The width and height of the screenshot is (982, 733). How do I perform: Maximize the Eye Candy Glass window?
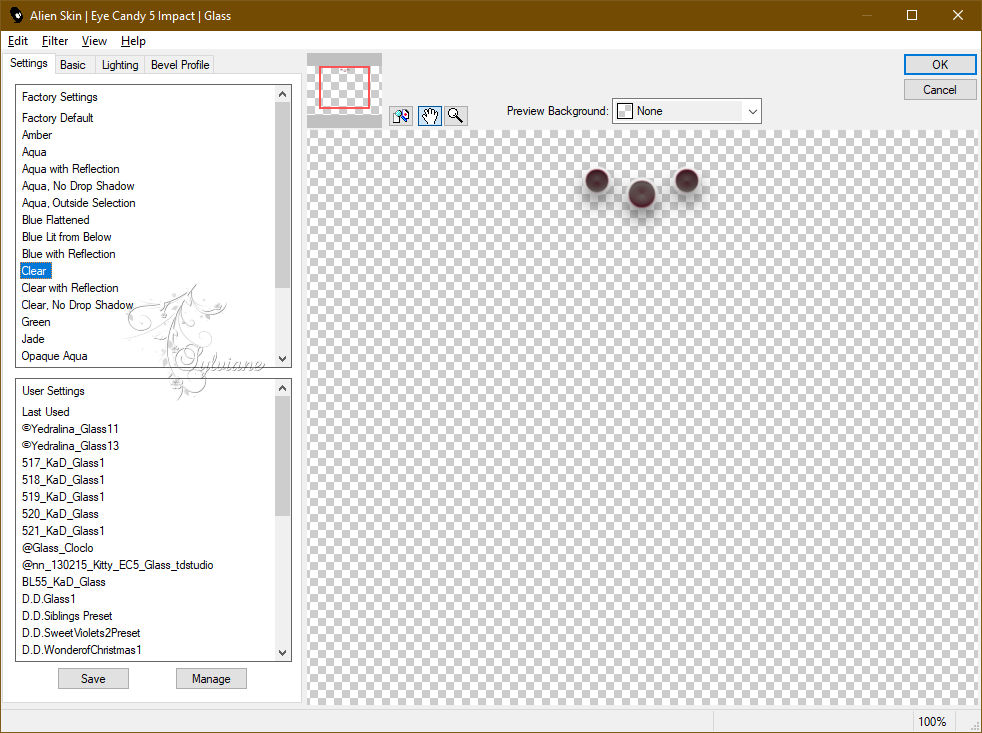[x=912, y=15]
